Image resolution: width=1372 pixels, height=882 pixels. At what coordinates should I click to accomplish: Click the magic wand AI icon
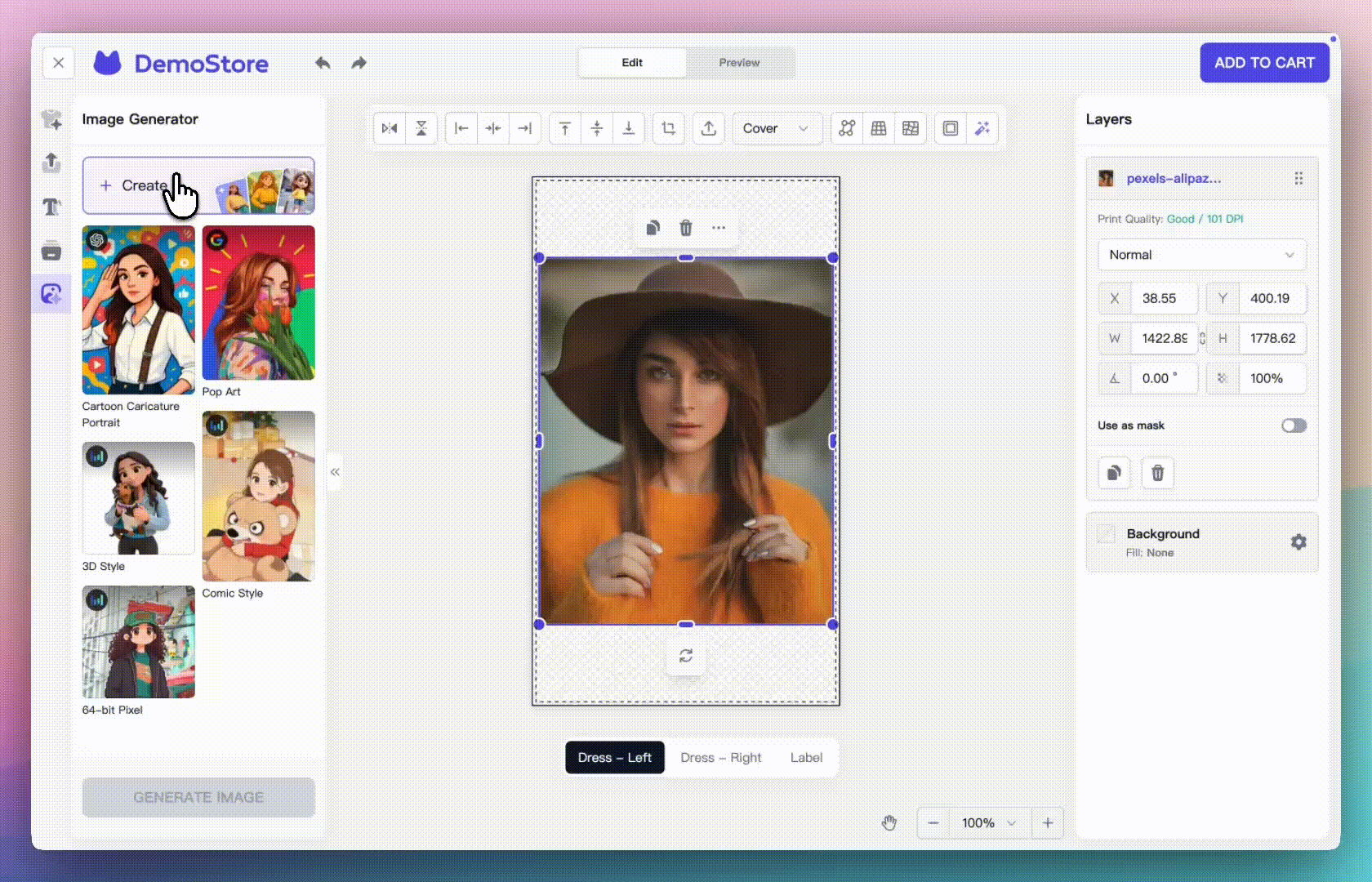pos(982,128)
